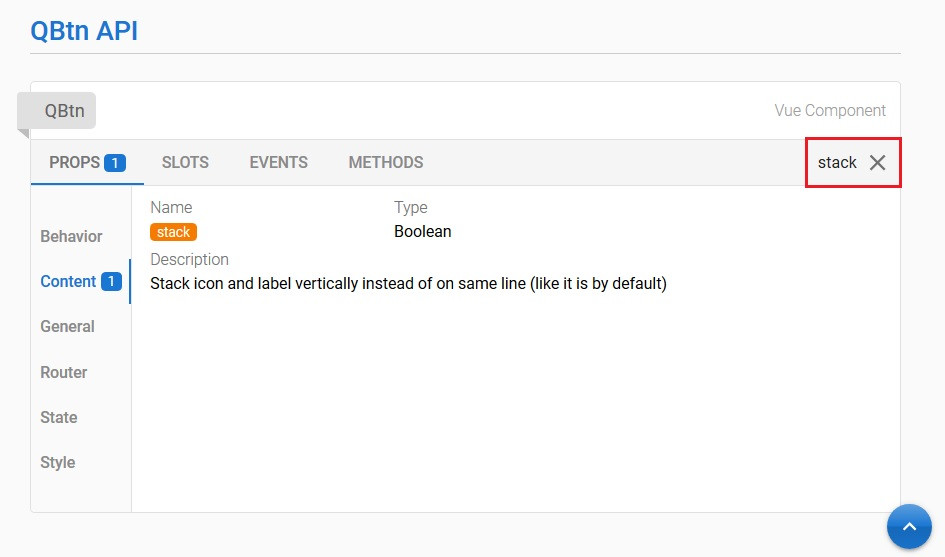Clear the stack search filter
Image resolution: width=945 pixels, height=557 pixels.
[877, 163]
